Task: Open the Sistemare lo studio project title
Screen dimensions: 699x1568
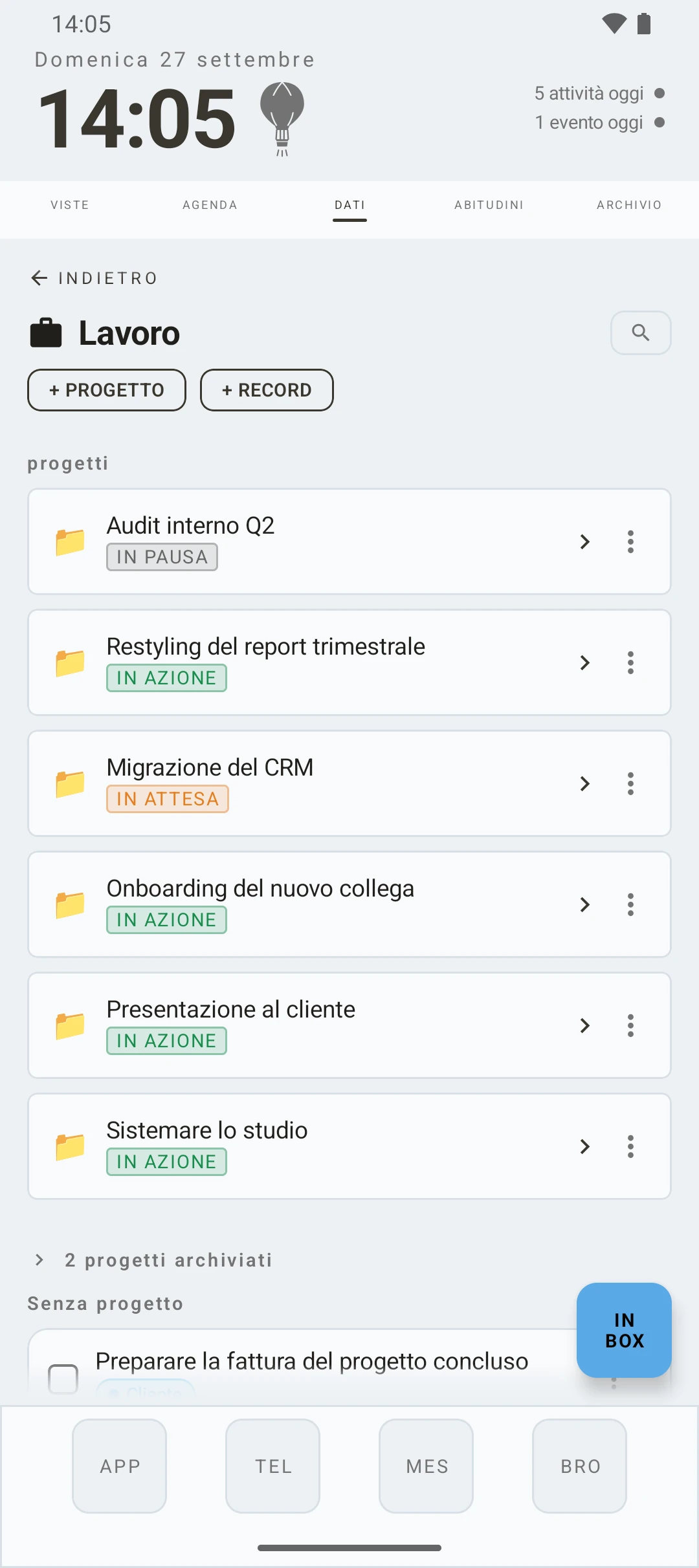Action: point(207,1130)
